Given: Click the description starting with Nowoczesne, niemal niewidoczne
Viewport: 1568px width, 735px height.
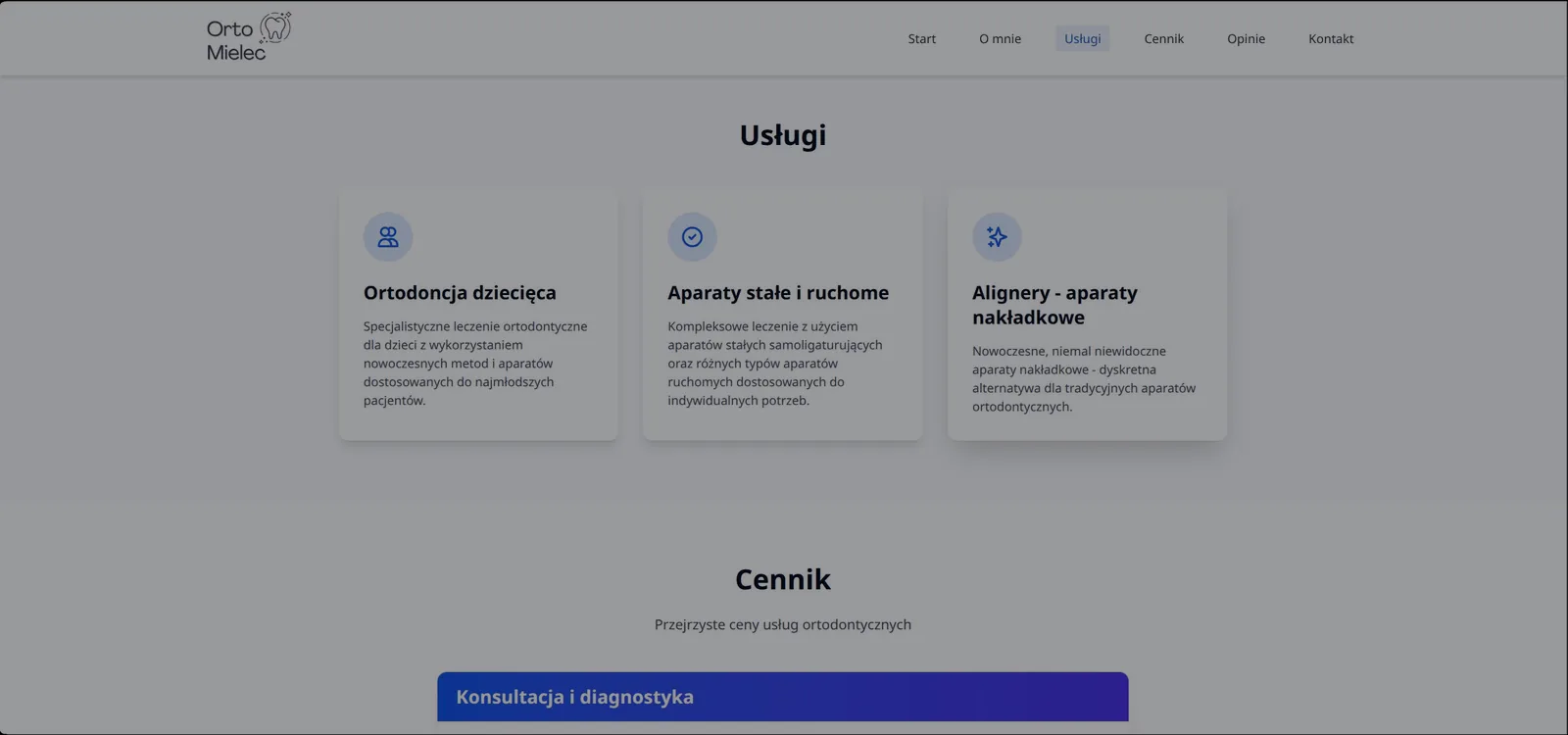Looking at the screenshot, I should click(x=1084, y=378).
